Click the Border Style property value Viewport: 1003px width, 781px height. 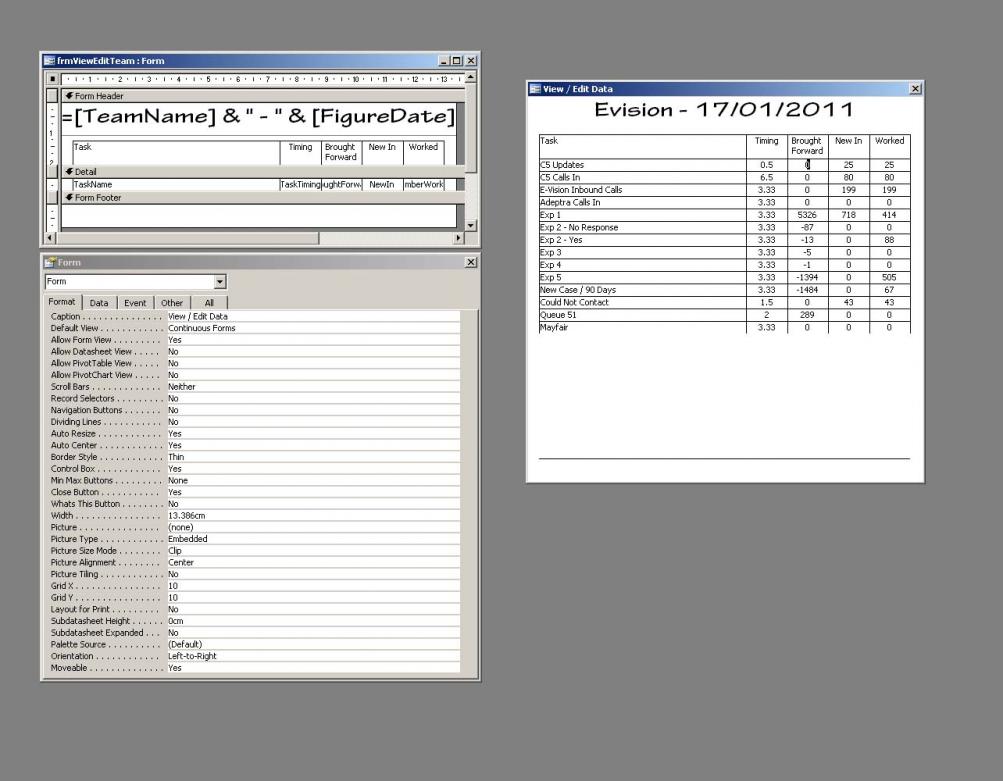point(313,457)
